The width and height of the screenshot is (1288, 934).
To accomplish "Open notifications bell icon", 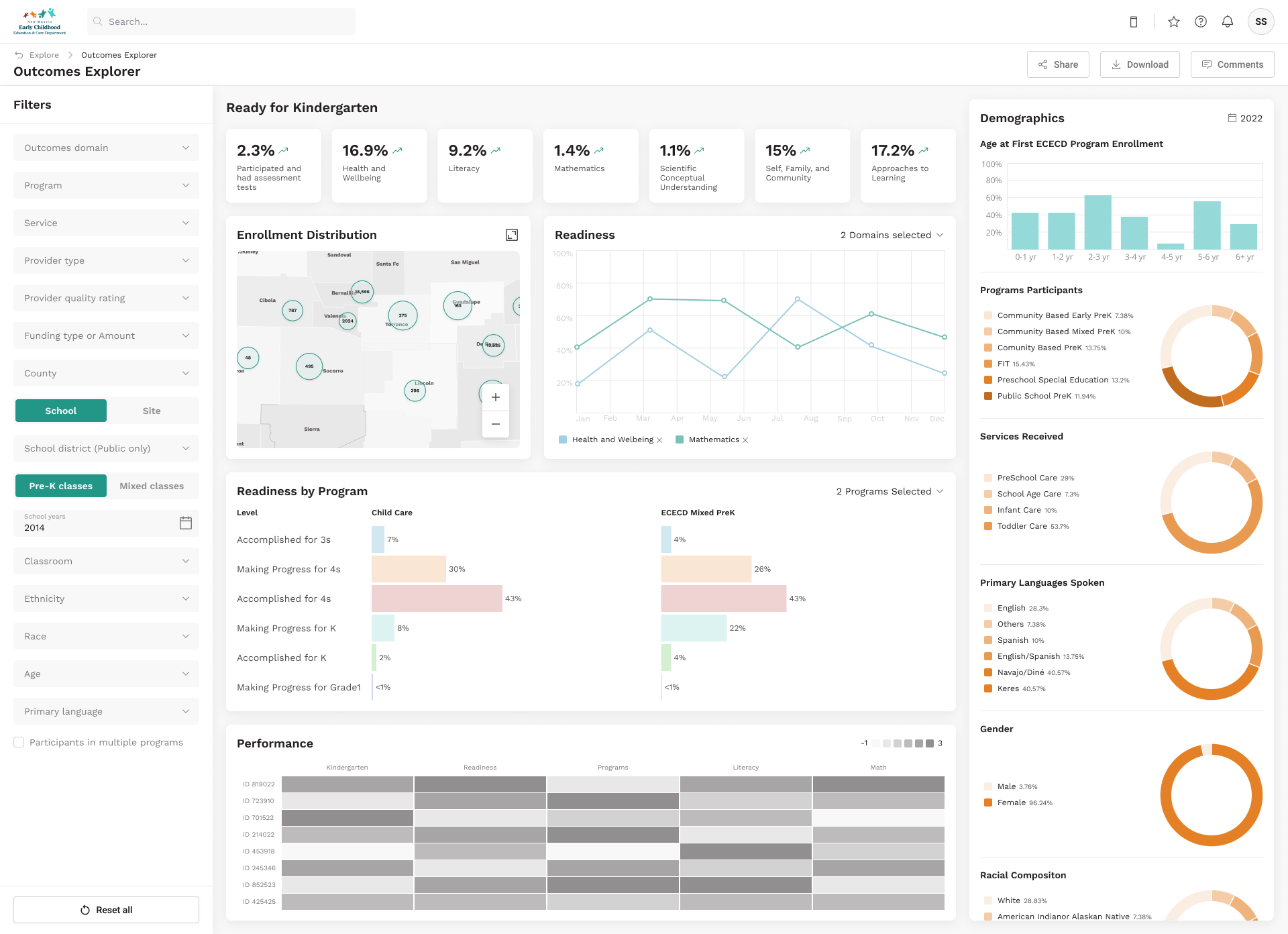I will pyautogui.click(x=1228, y=21).
